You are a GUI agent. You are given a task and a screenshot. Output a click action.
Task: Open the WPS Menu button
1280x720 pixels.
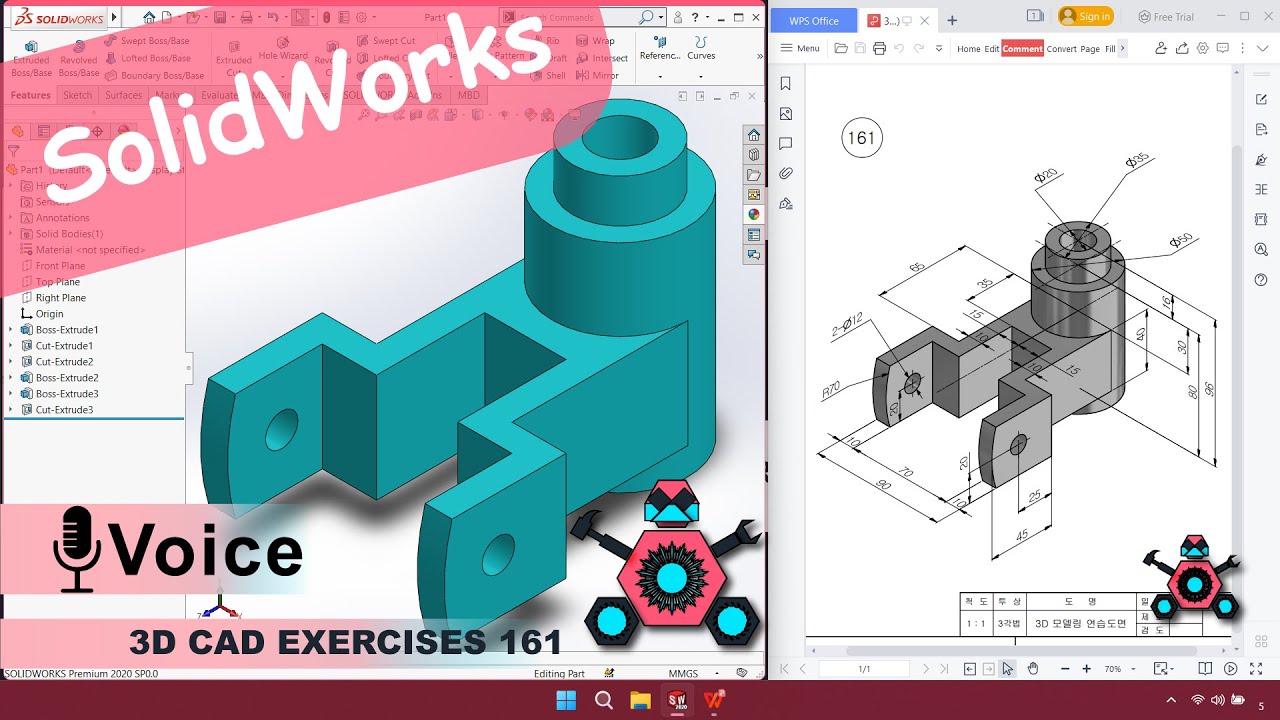[x=800, y=48]
